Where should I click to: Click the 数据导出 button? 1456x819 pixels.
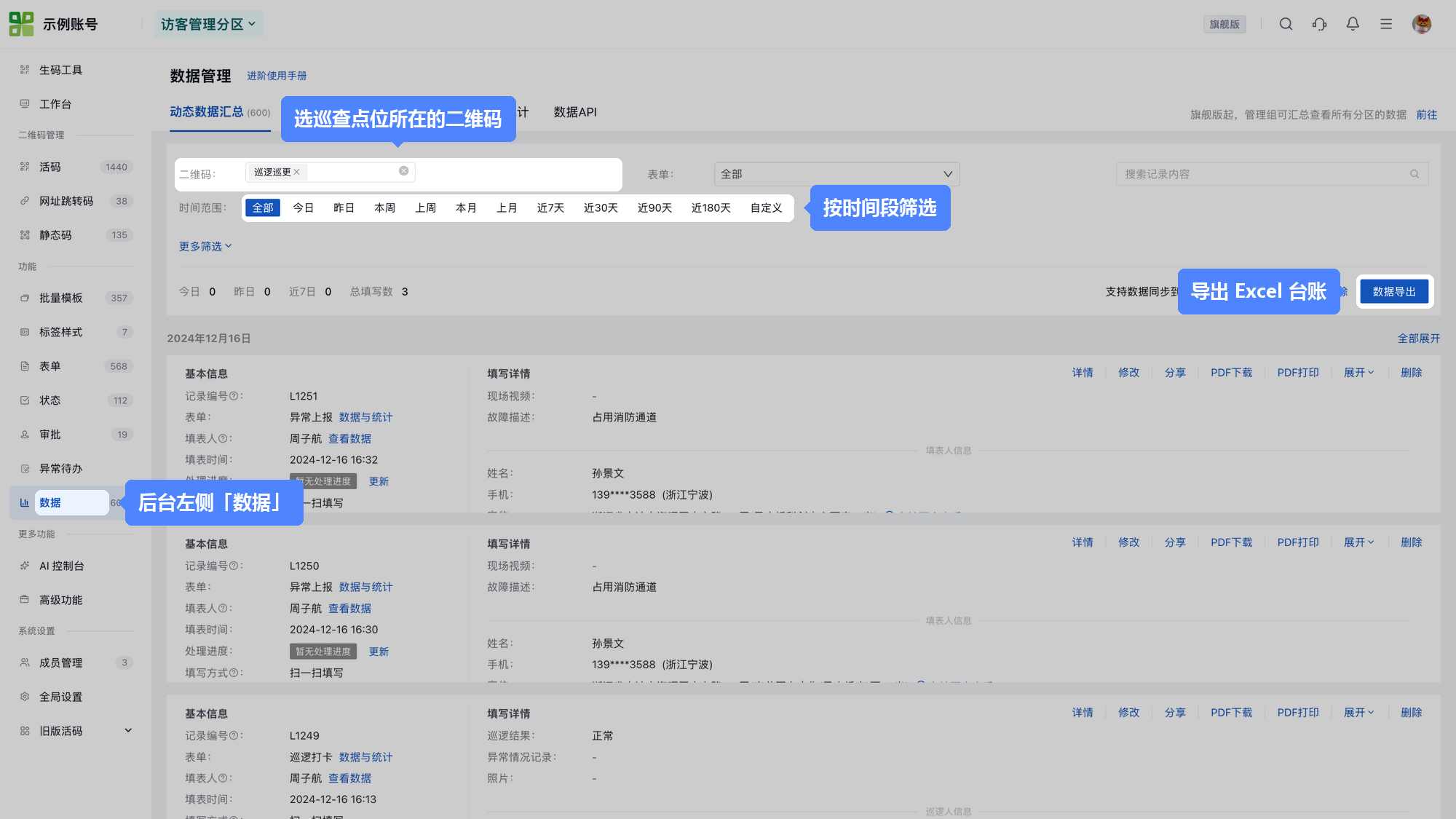(1394, 292)
